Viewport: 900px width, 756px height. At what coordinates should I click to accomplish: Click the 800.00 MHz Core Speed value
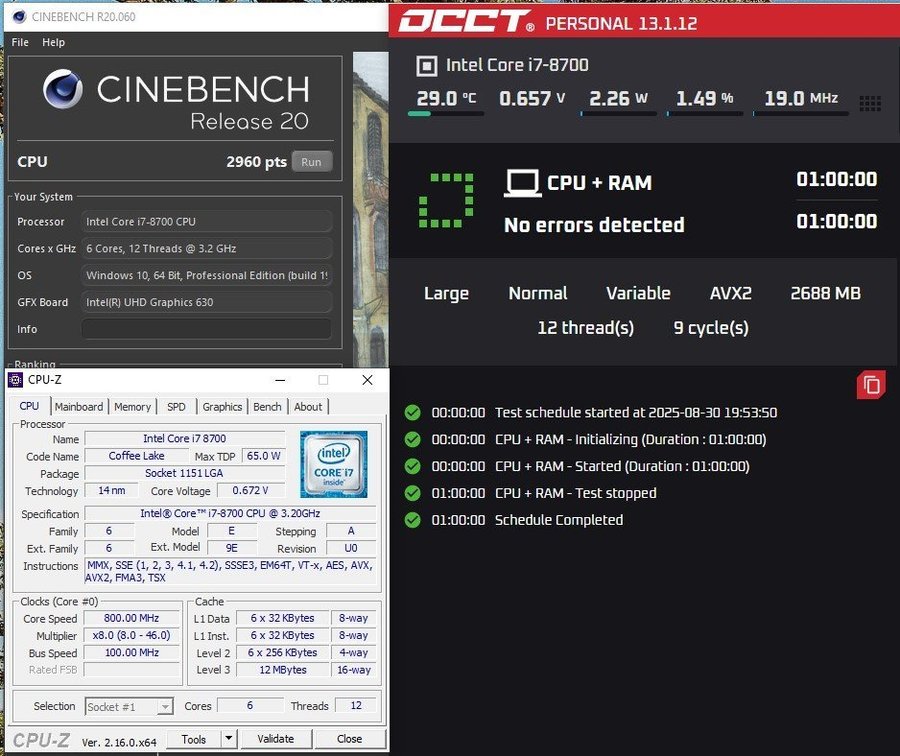[x=131, y=618]
